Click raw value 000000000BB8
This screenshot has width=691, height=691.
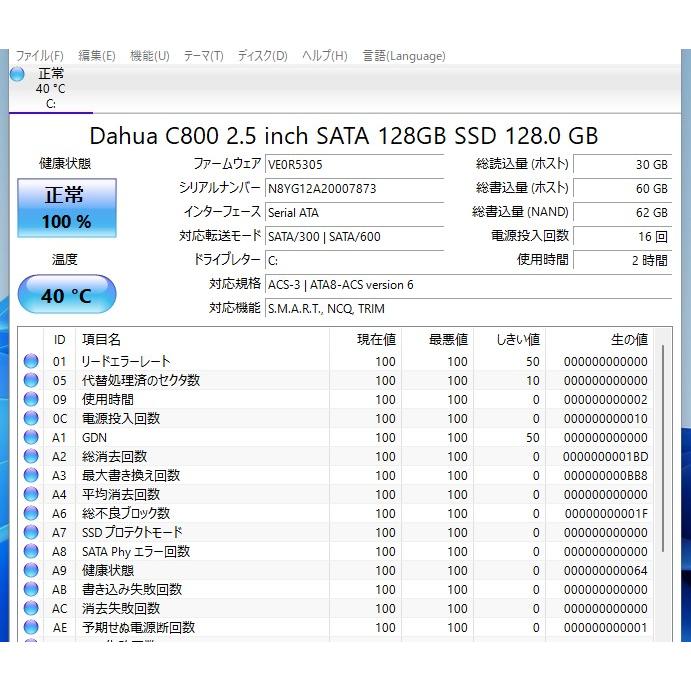click(x=606, y=476)
